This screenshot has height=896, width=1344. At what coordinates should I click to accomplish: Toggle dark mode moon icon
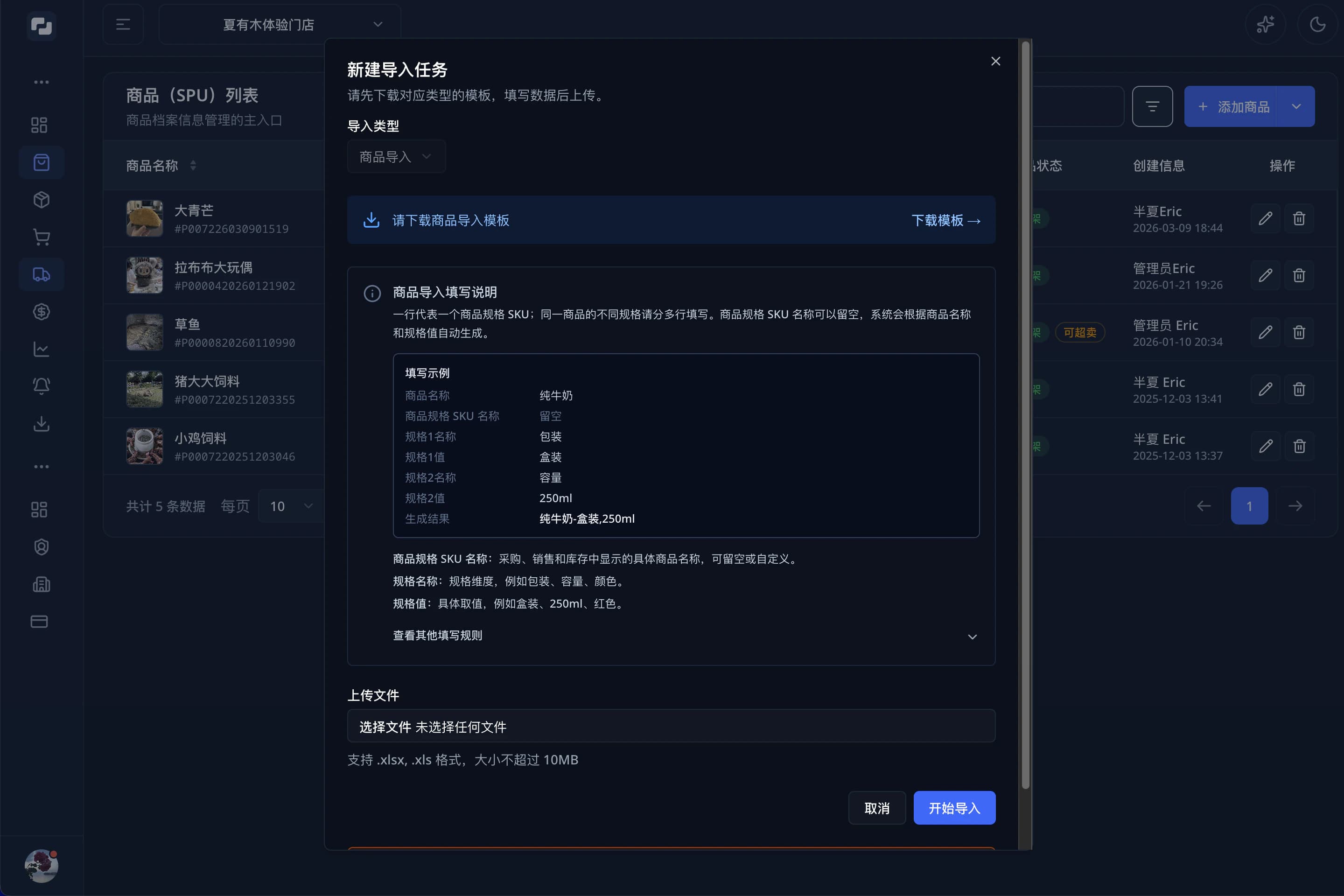coord(1318,25)
